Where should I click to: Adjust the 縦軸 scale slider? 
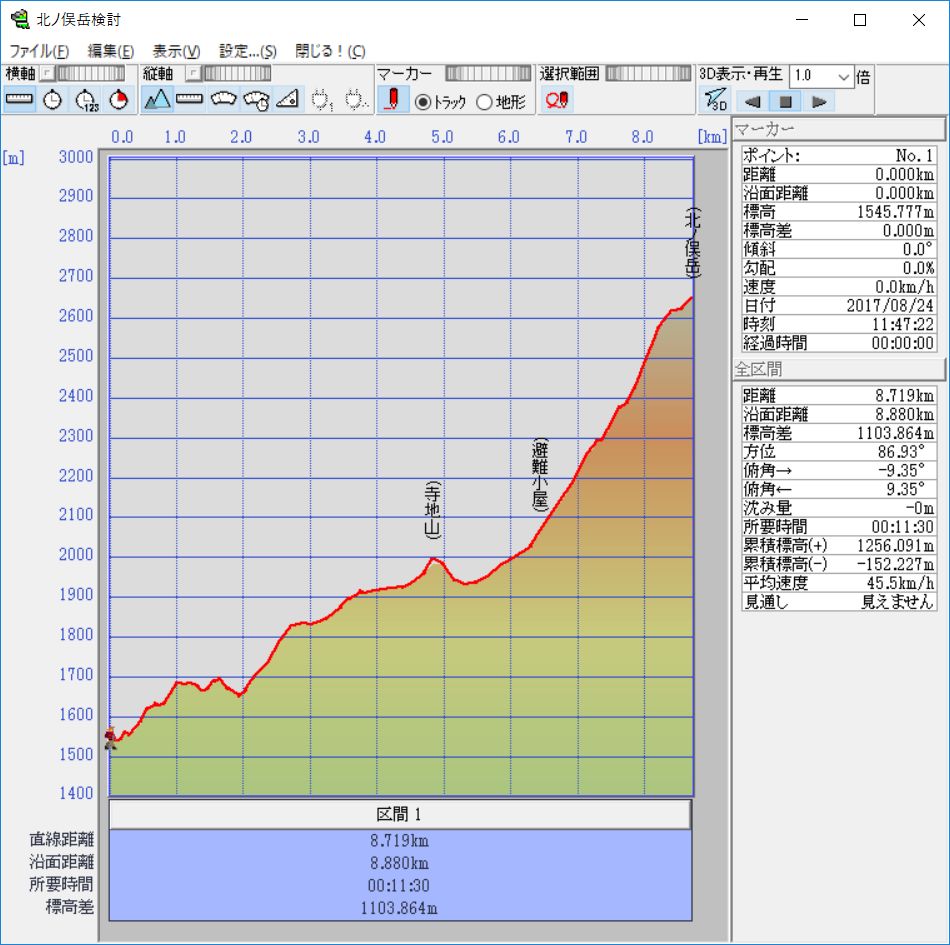(x=237, y=74)
